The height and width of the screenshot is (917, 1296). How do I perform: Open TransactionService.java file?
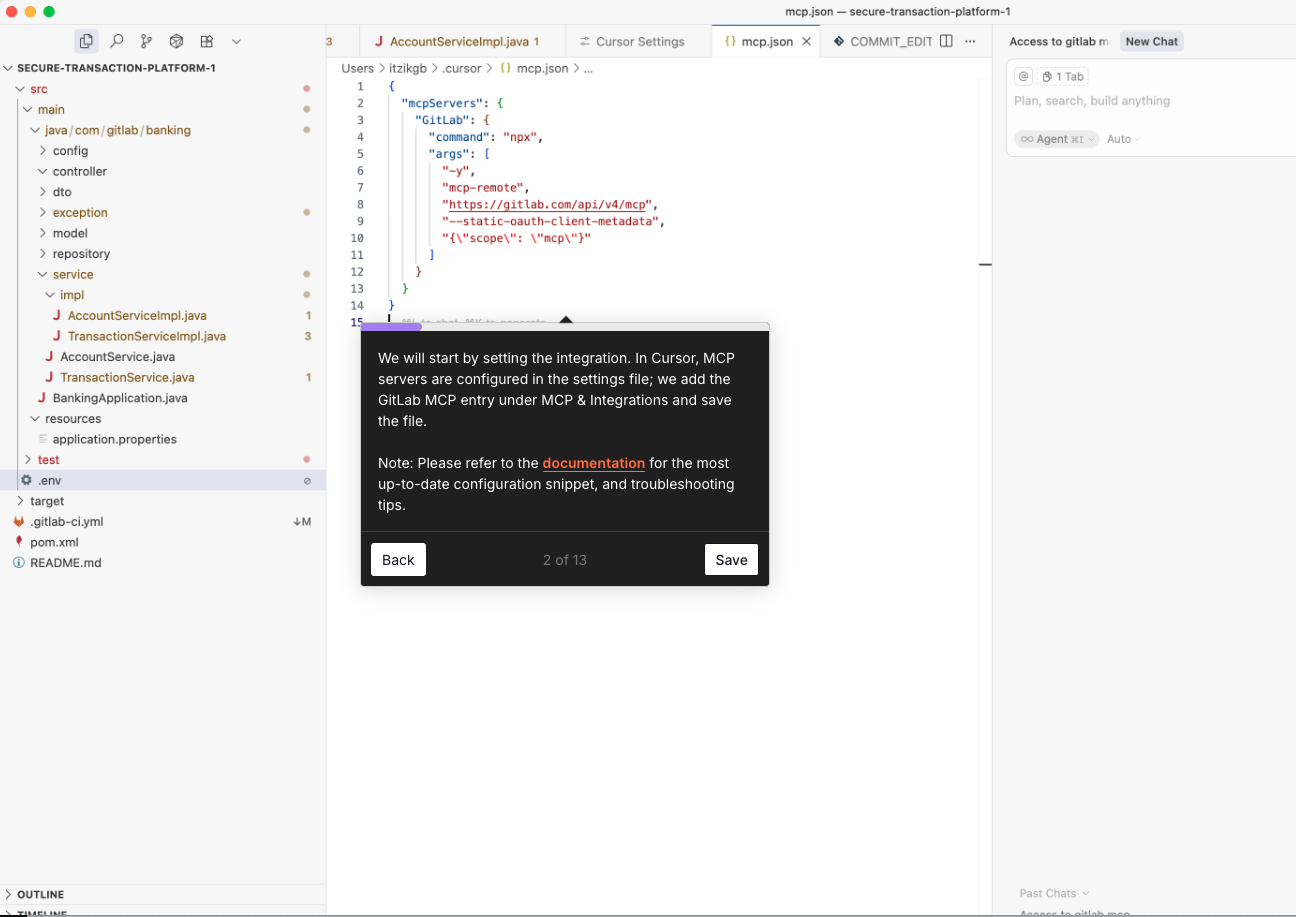[127, 377]
